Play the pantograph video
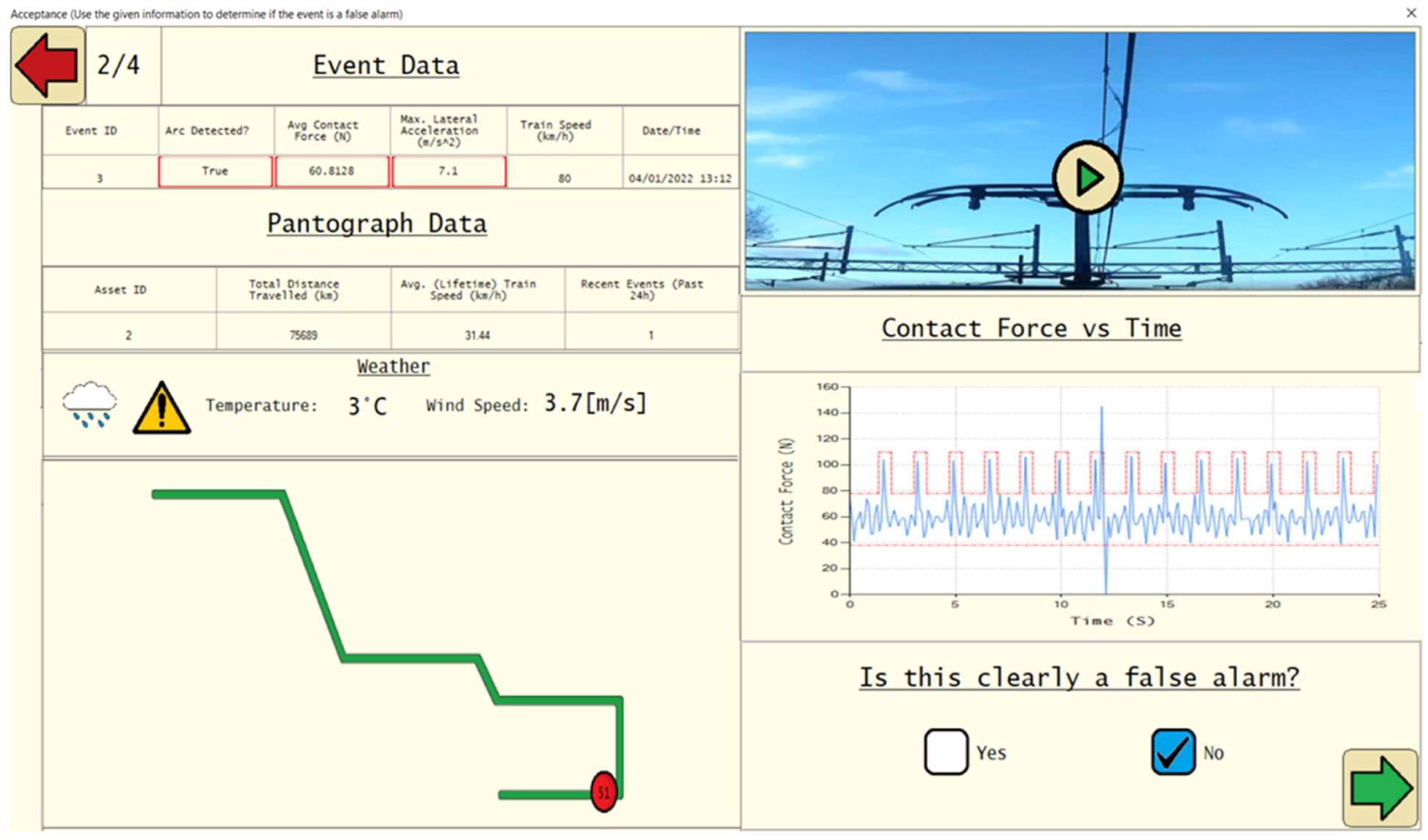This screenshot has height=840, width=1428. (x=1087, y=177)
